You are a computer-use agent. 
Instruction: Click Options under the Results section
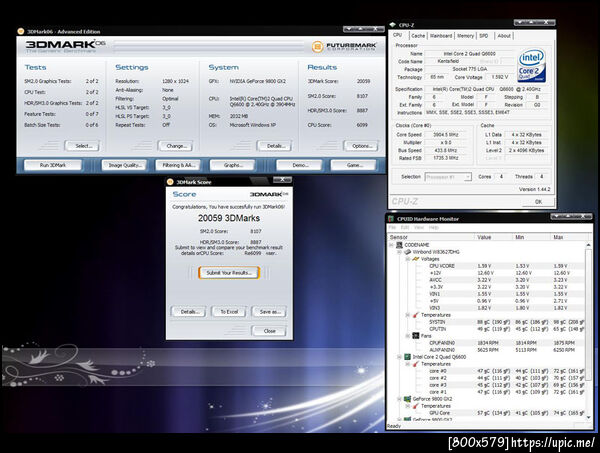coord(361,146)
